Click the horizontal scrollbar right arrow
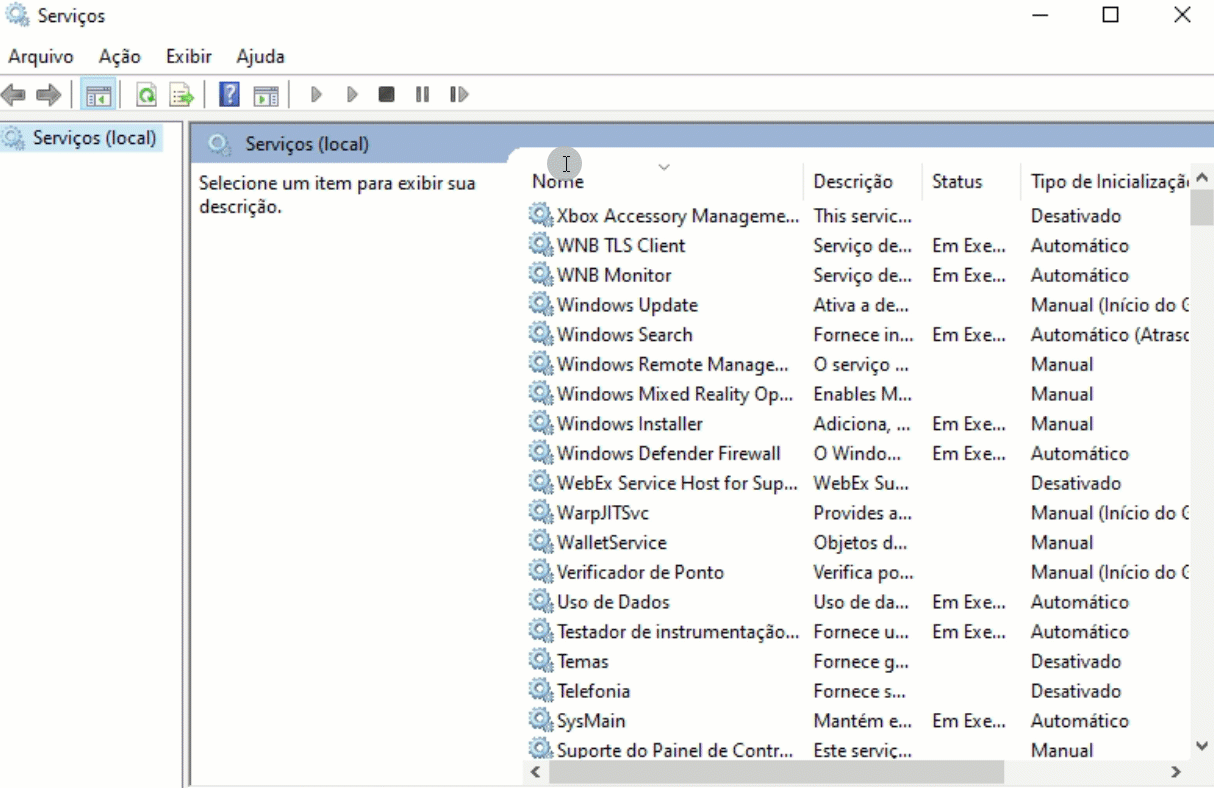 click(x=1176, y=772)
